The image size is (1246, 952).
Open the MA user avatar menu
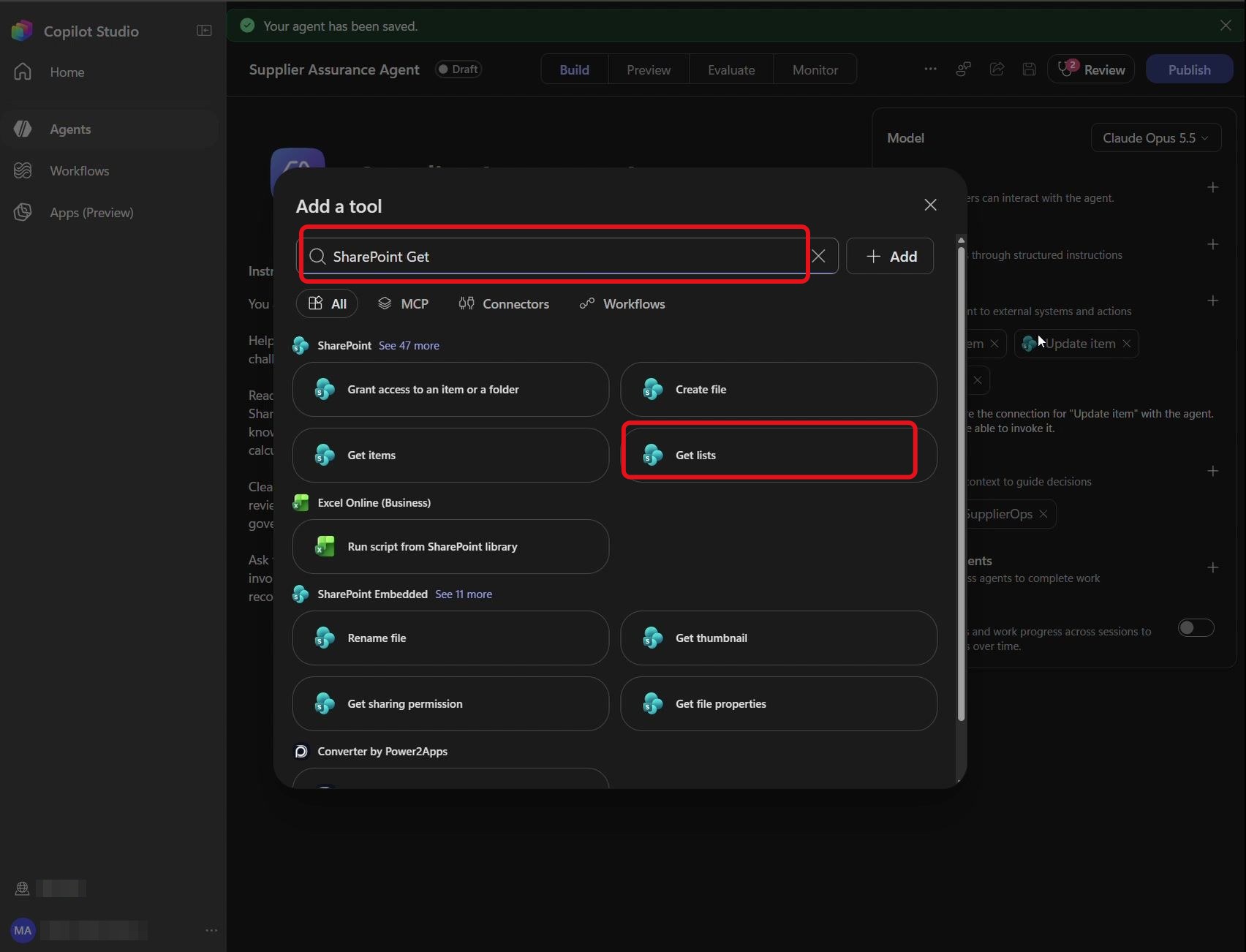tap(23, 931)
